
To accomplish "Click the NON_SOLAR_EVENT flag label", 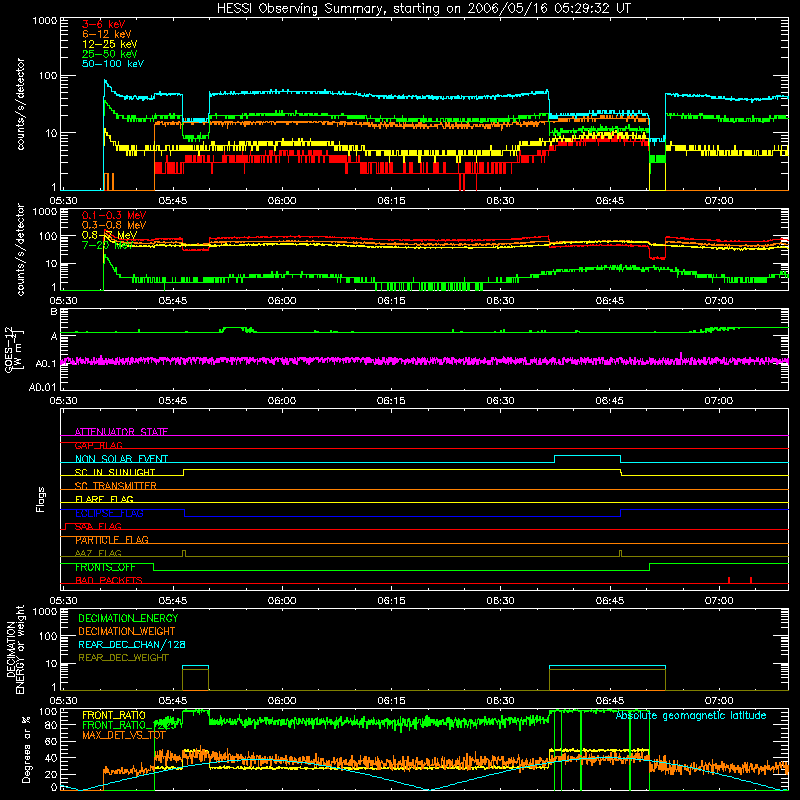I will pos(121,459).
